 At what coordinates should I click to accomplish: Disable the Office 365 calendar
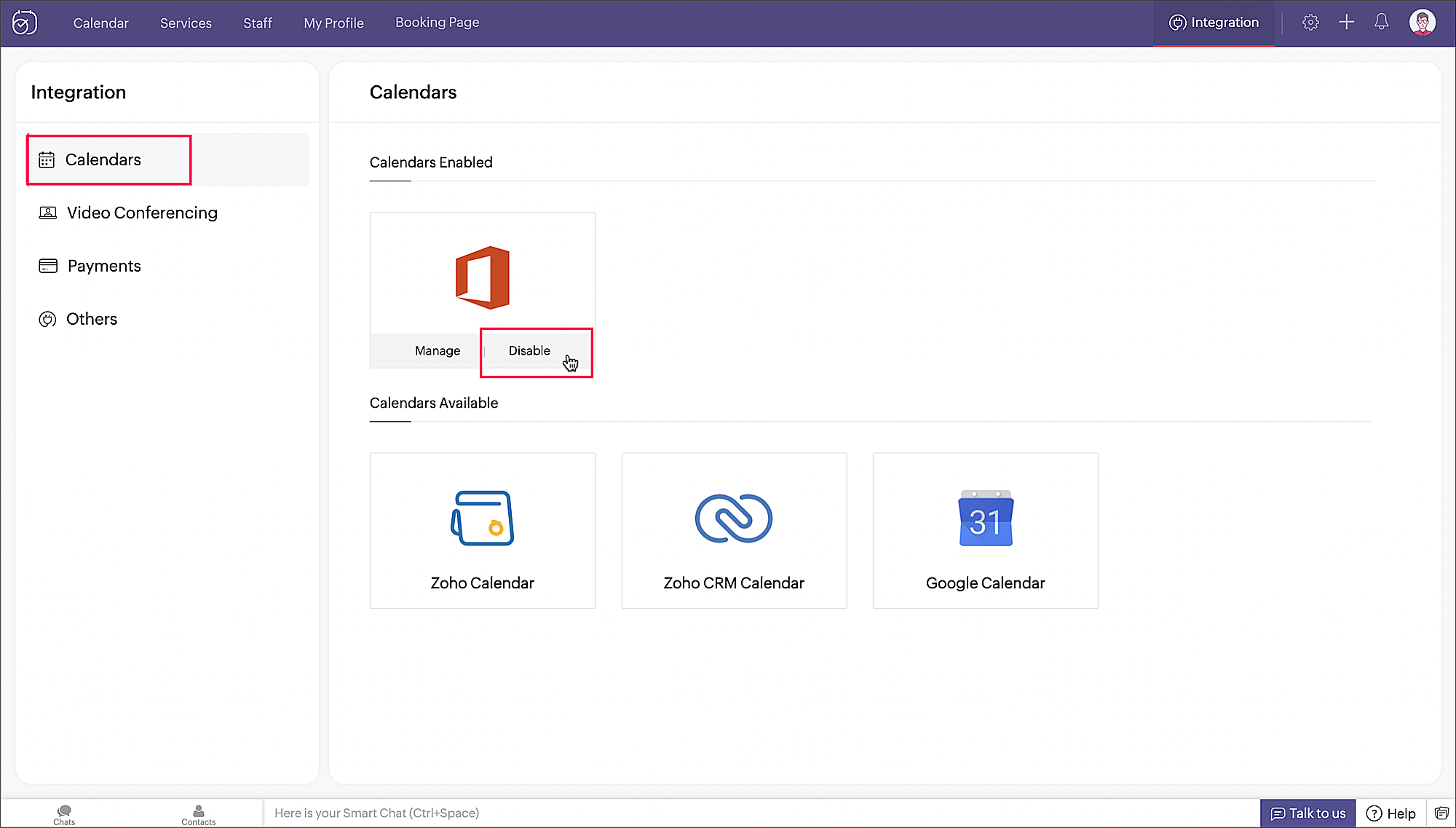(529, 351)
